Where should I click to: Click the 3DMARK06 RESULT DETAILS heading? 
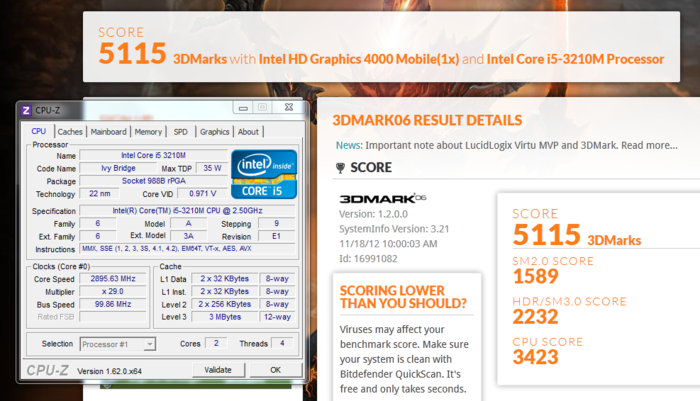pos(427,120)
